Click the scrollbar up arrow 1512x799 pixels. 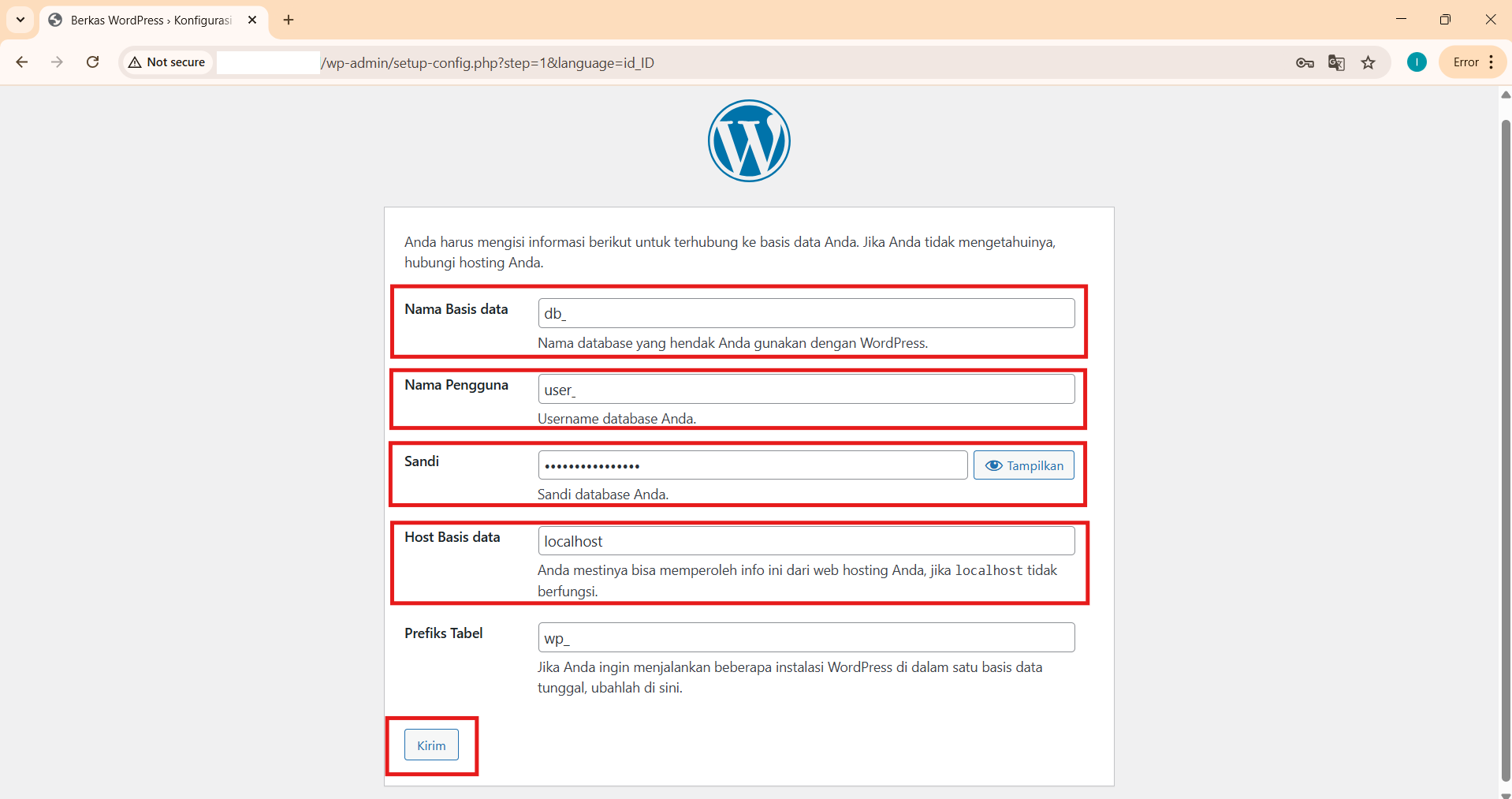pos(1505,95)
